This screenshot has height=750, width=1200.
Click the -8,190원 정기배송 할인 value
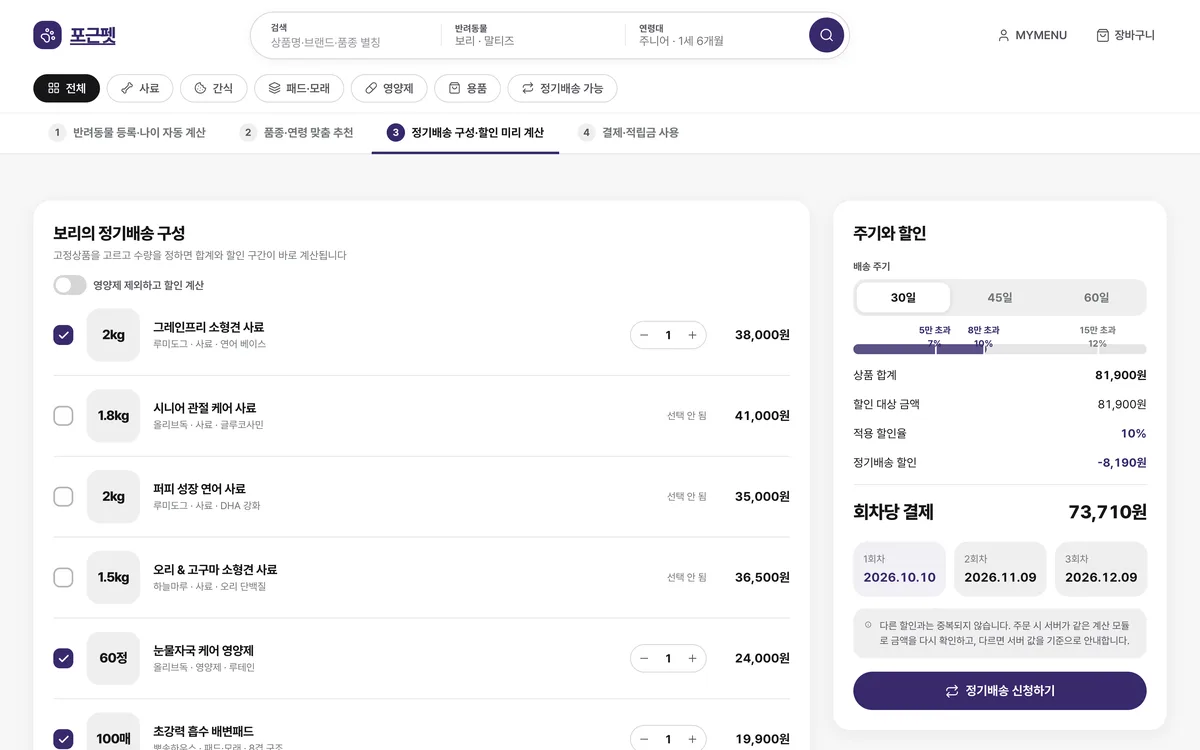tap(1122, 463)
